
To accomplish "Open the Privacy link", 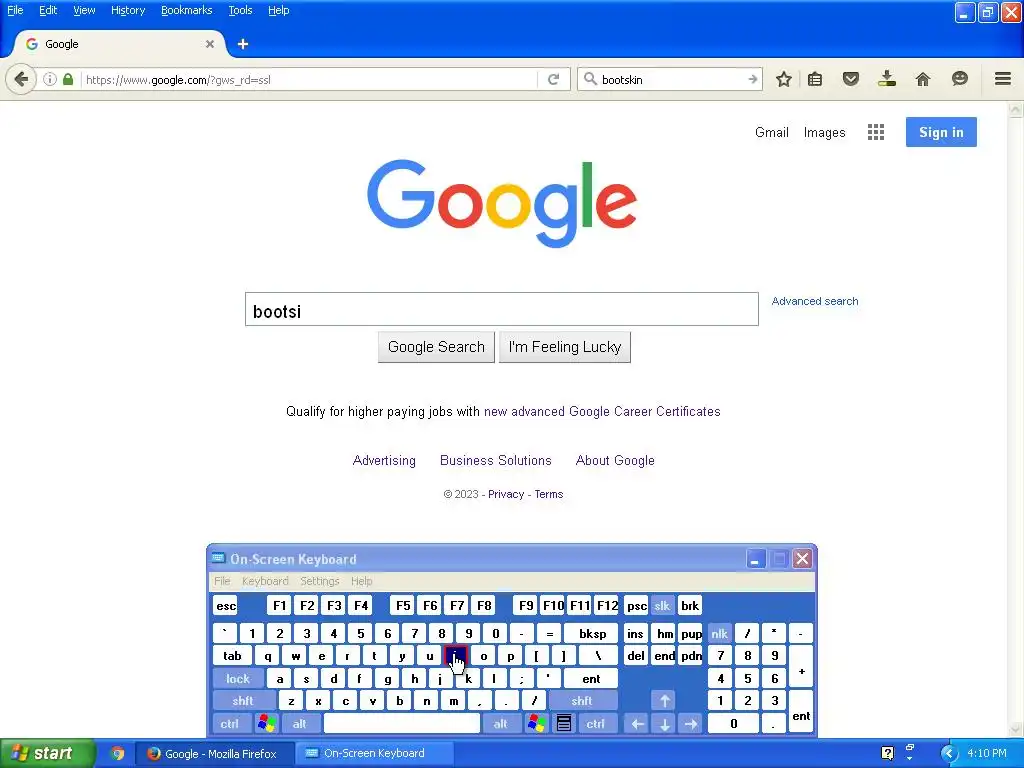I will pos(506,494).
